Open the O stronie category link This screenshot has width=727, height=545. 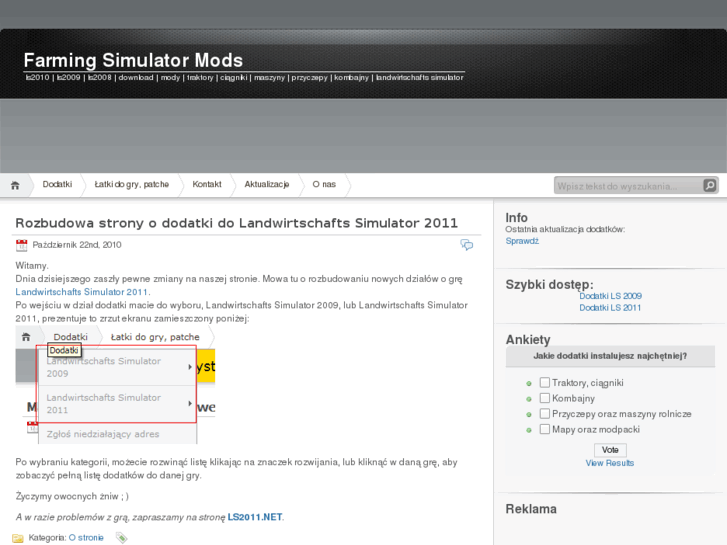coord(86,538)
